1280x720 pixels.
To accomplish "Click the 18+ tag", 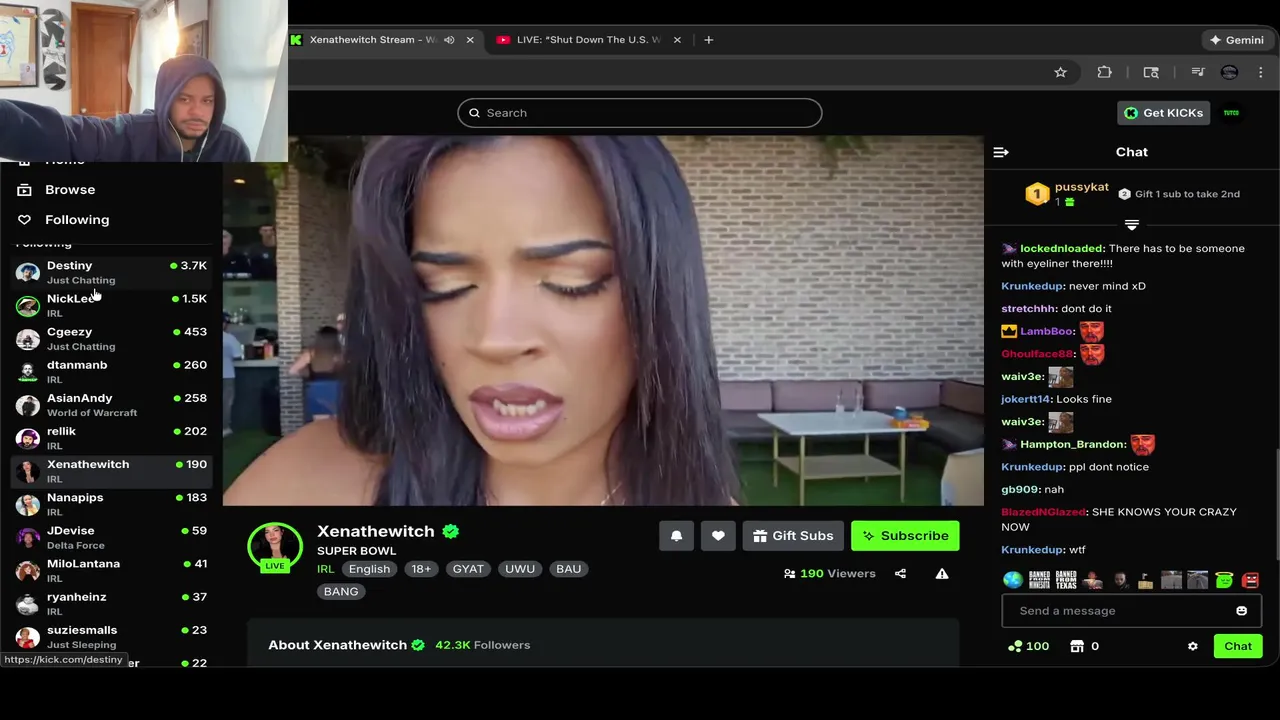I will pyautogui.click(x=421, y=569).
